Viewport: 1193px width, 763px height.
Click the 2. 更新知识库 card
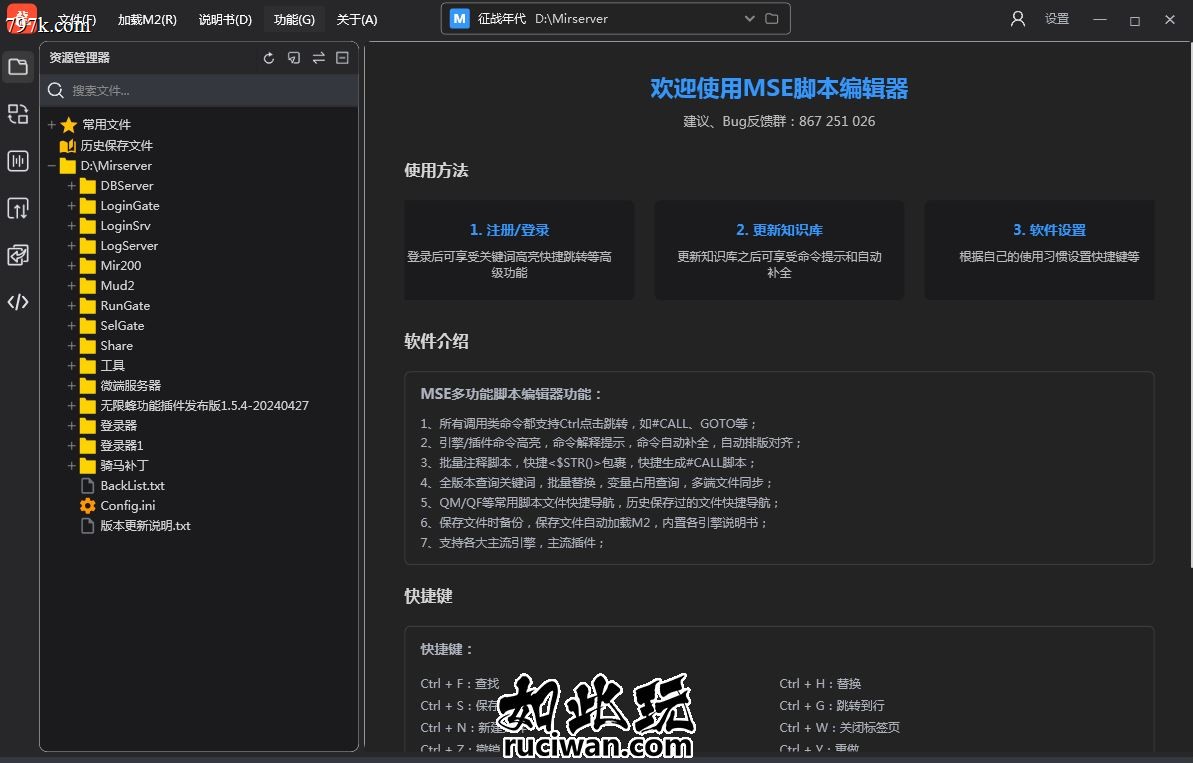point(779,250)
